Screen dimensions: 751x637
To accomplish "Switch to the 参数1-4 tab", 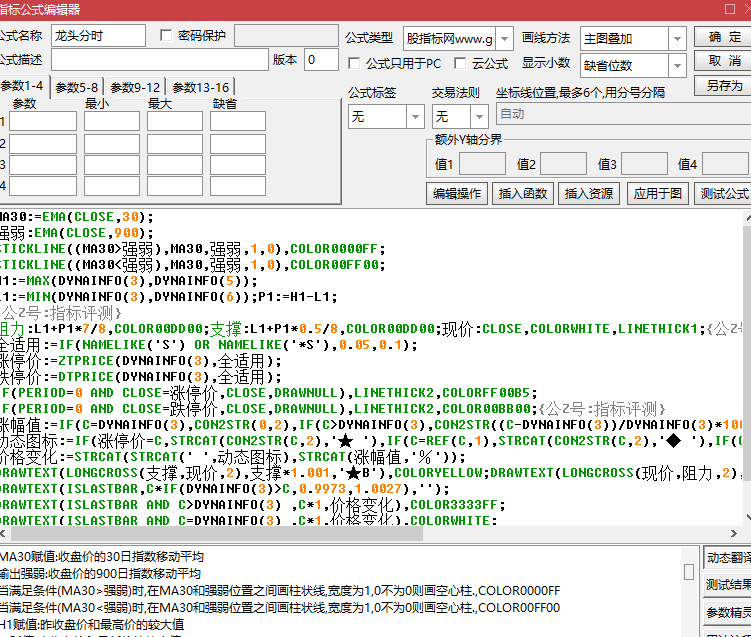I will coord(23,86).
